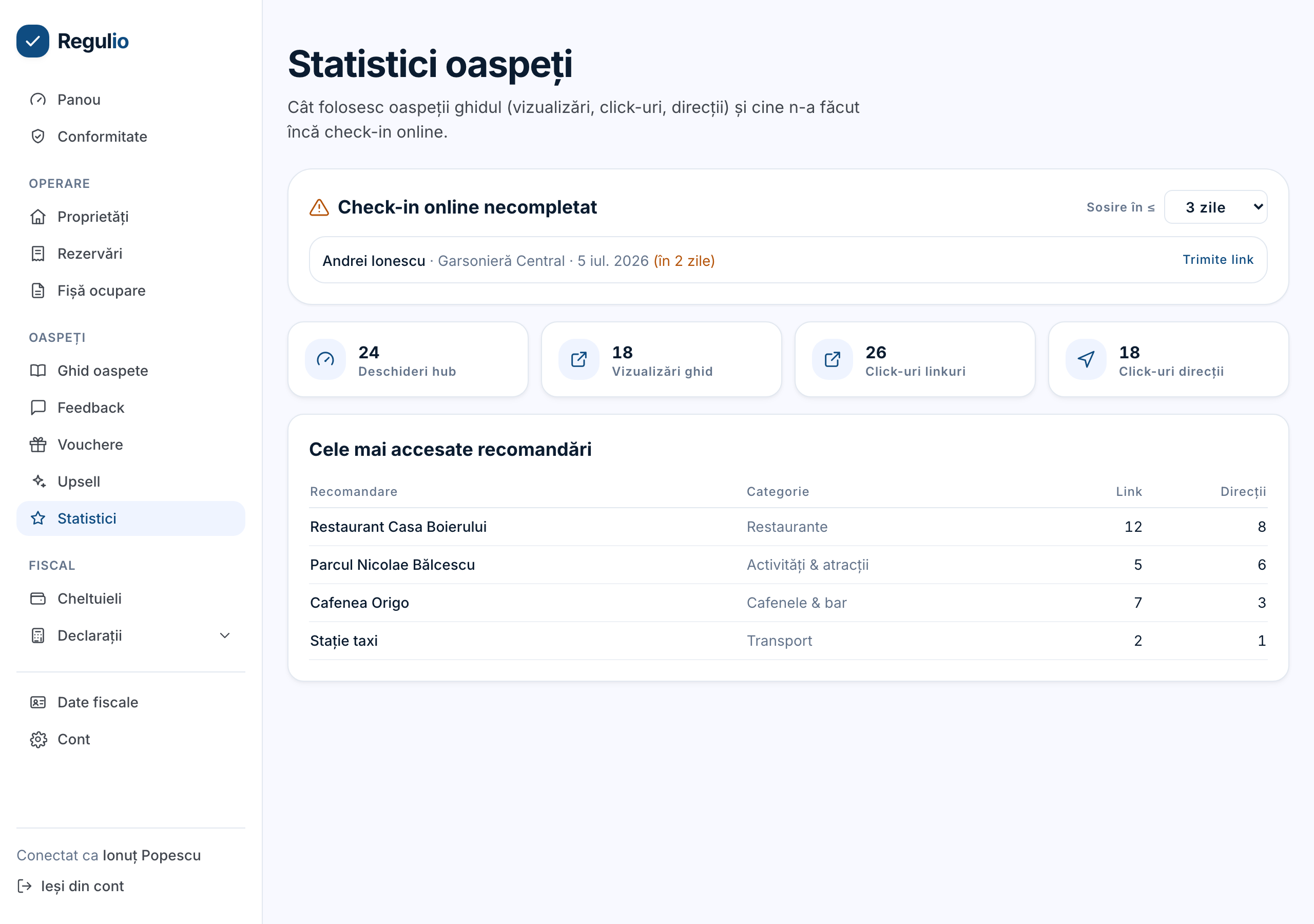This screenshot has height=924, width=1314.
Task: Click the Date fiscale ID card icon
Action: click(38, 702)
